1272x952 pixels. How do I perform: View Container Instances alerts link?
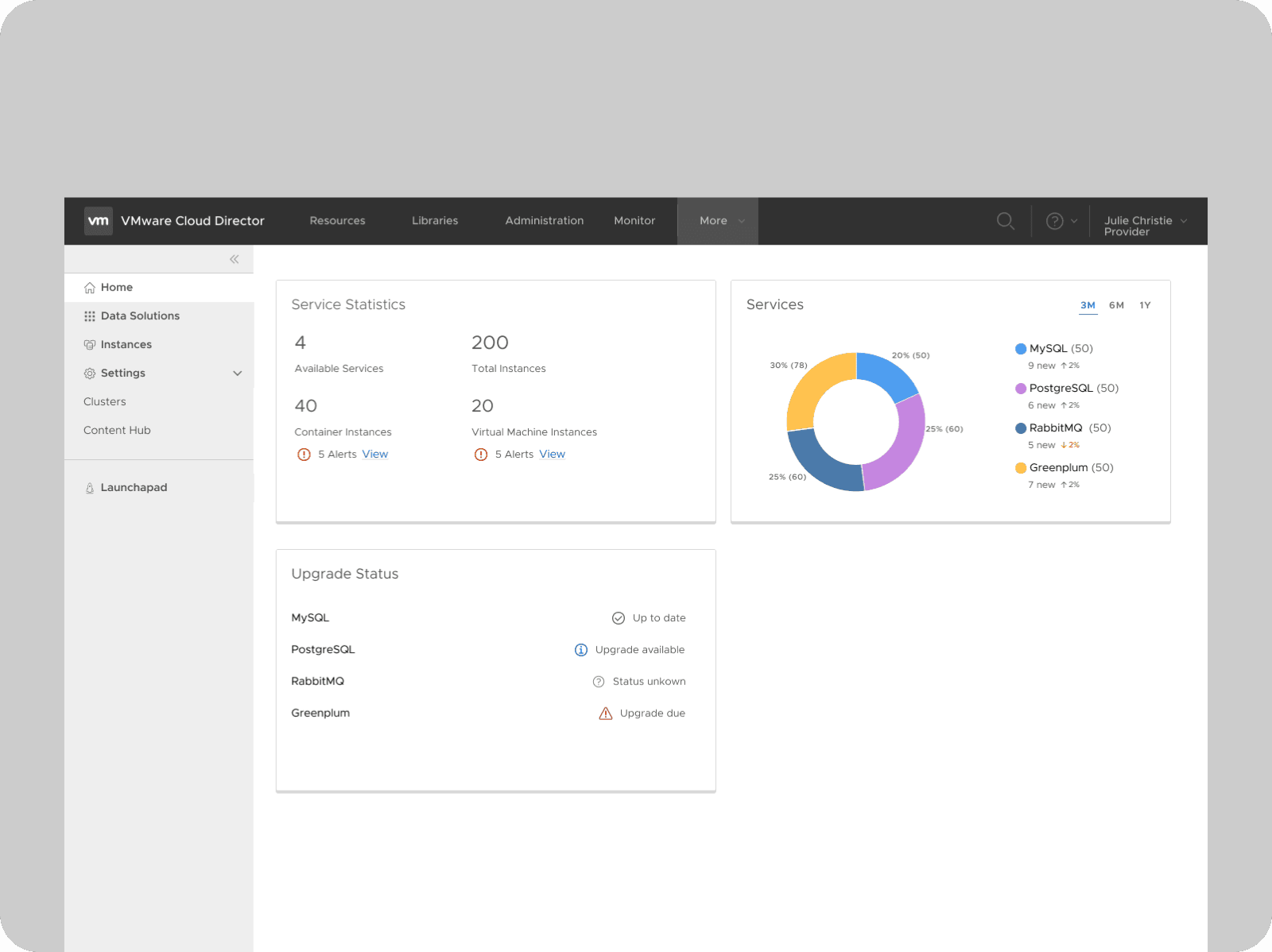click(x=375, y=455)
